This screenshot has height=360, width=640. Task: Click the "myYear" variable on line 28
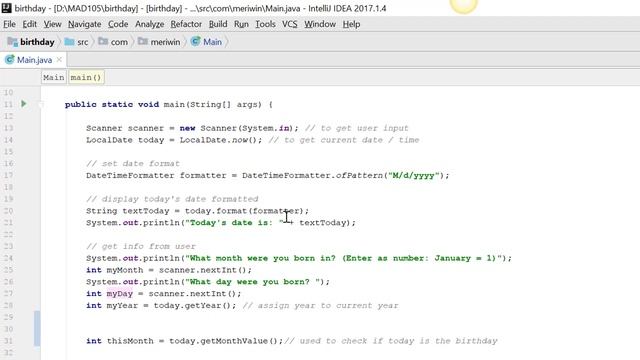[122, 305]
